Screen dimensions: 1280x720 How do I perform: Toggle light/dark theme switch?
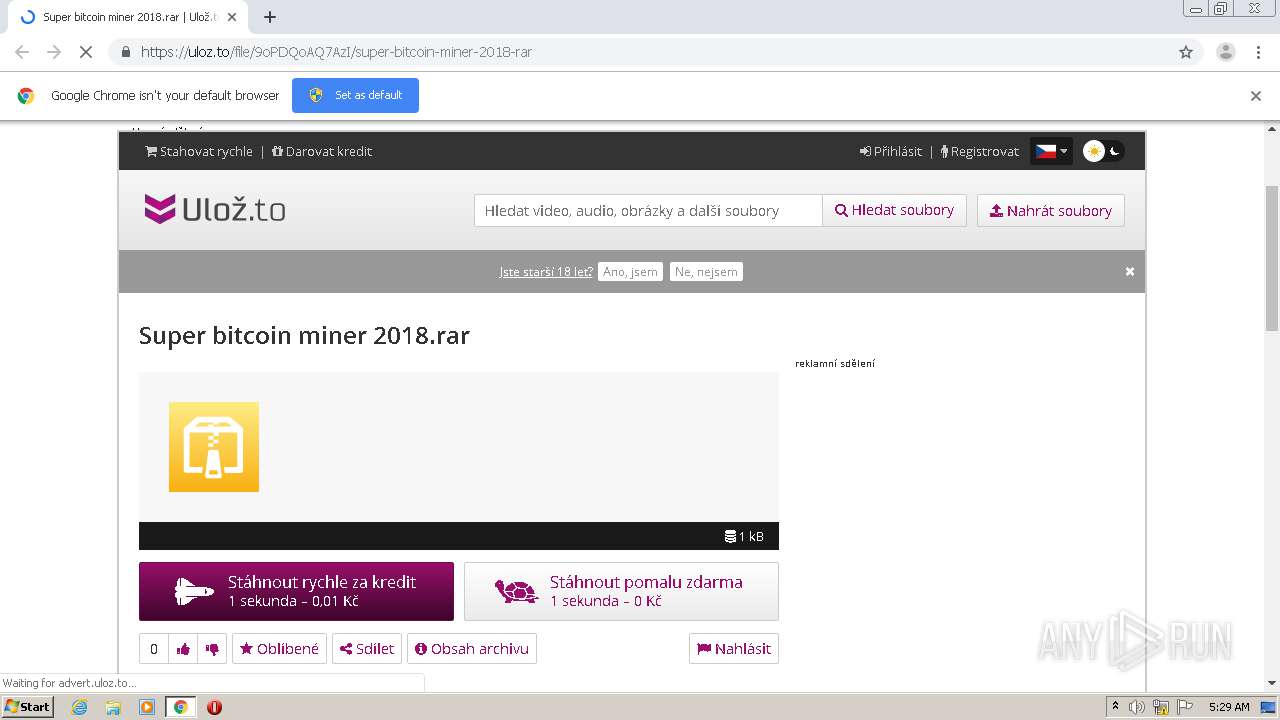tap(1103, 151)
